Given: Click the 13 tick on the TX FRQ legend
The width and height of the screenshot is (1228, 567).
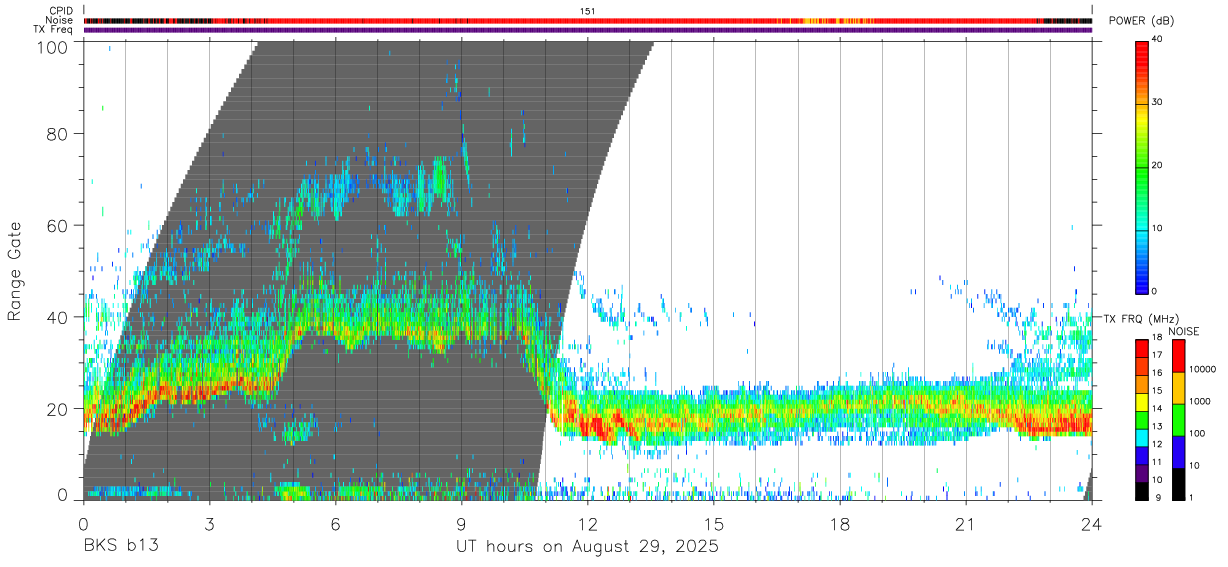Looking at the screenshot, I should pyautogui.click(x=1157, y=427).
